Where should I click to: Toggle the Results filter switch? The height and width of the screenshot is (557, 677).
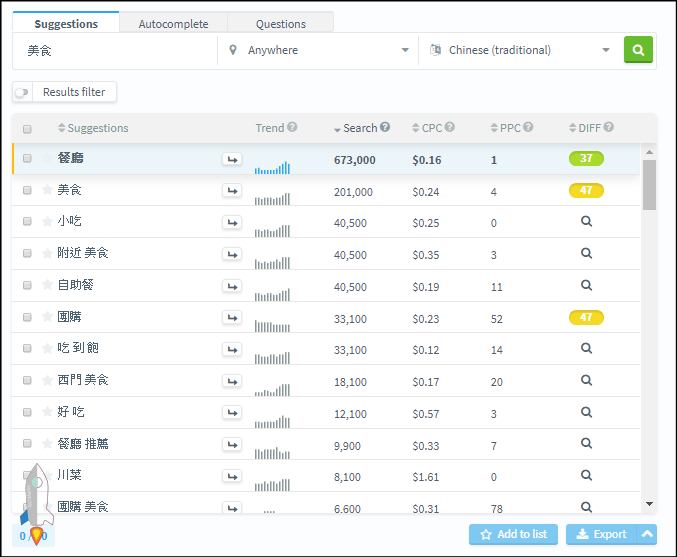point(22,92)
